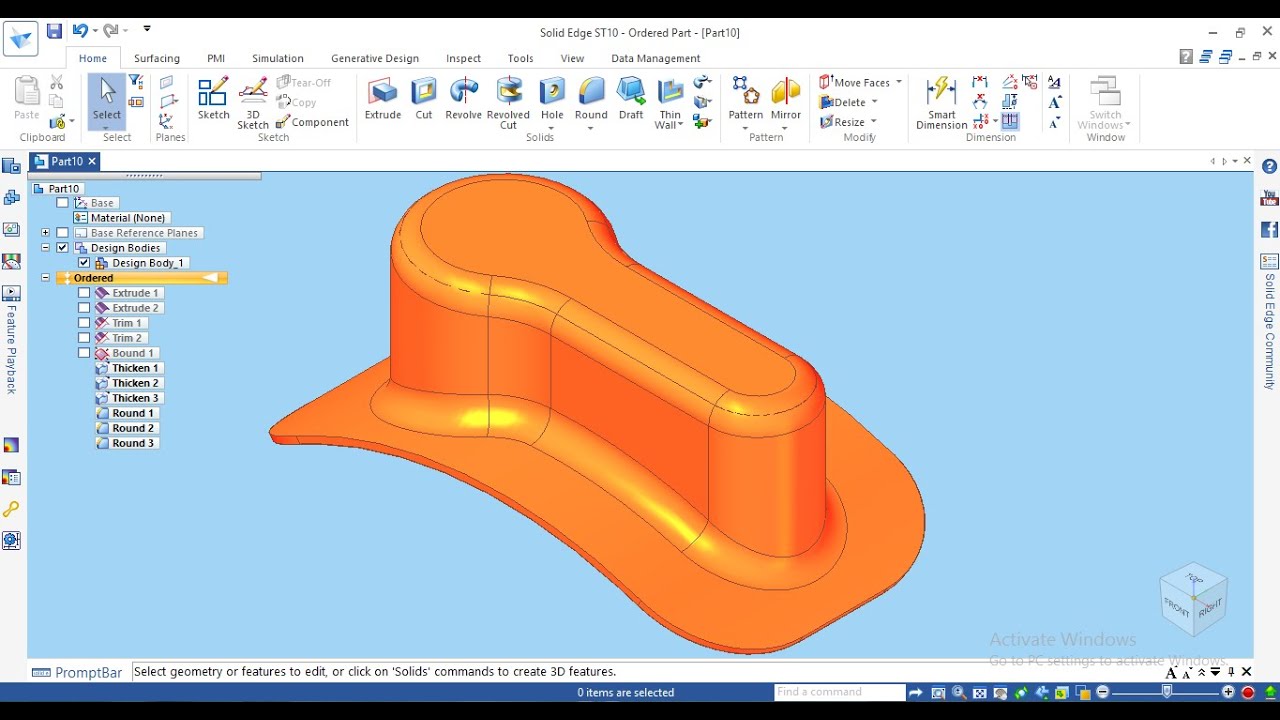
Task: Check the Trim 2 checkbox
Action: tap(84, 338)
